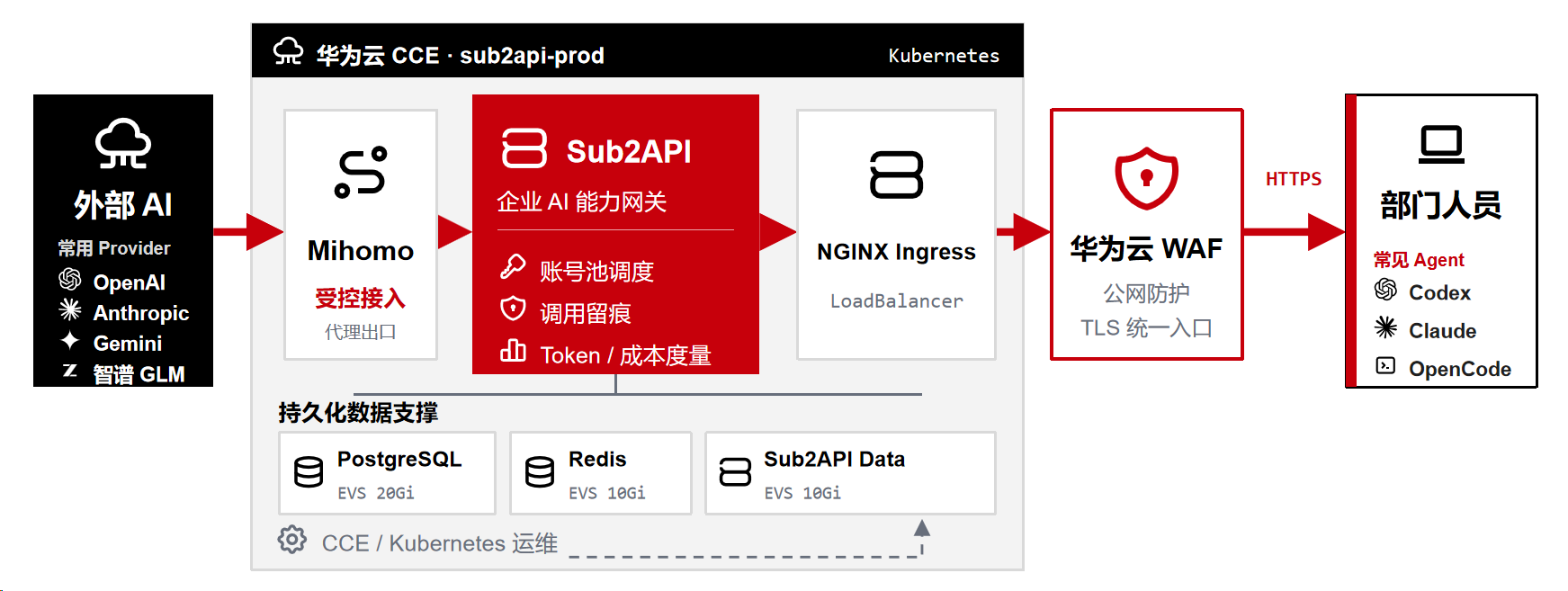The height and width of the screenshot is (591, 1568).
Task: Click the 代理出口 caption
Action: [361, 332]
